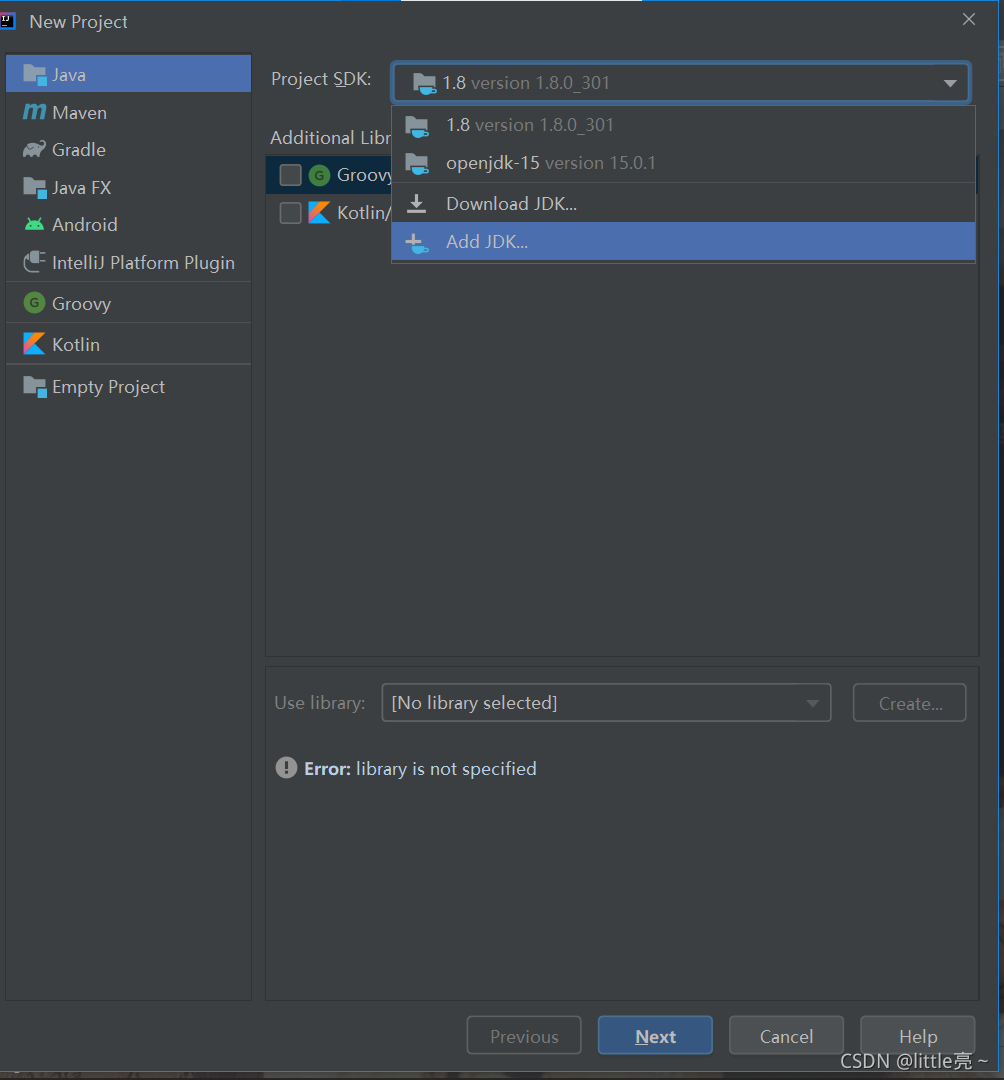Click the Kotlin sidebar K icon
The image size is (1004, 1080).
pos(34,344)
